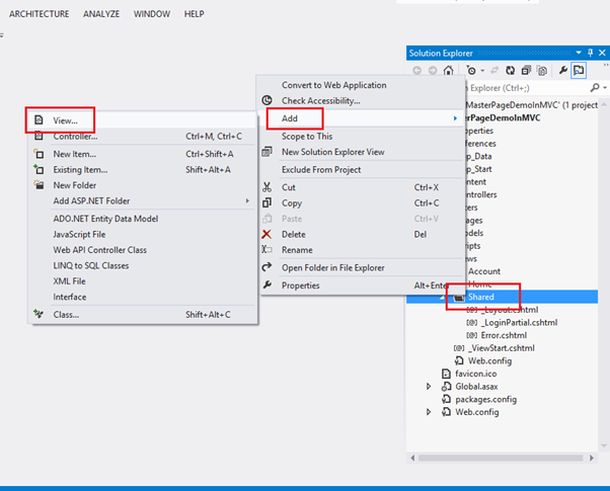Click the New Folder icon in Add submenu
Viewport: 610px width, 491px height.
pos(39,185)
